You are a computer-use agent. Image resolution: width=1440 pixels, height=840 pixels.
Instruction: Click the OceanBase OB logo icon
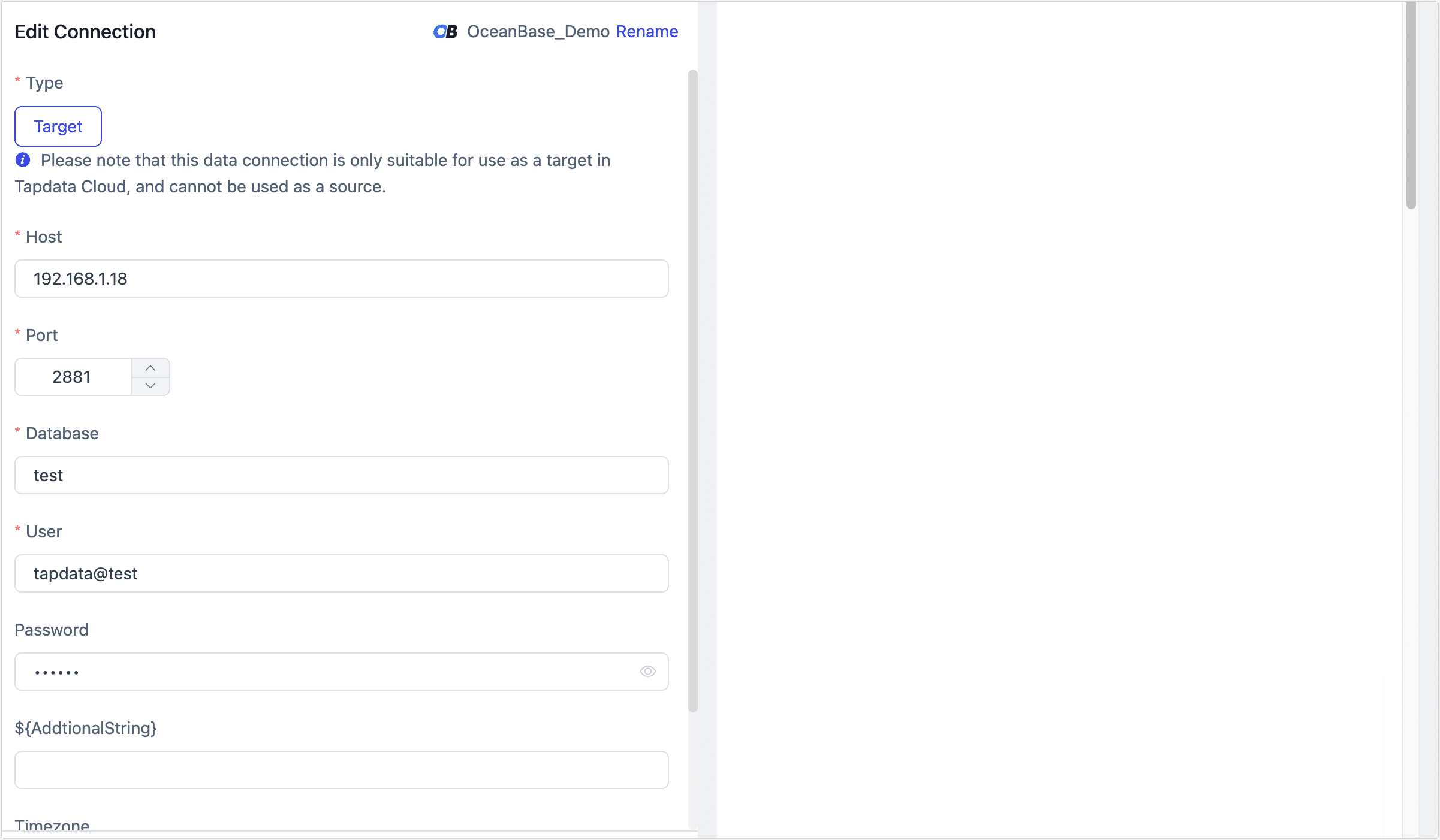click(x=445, y=31)
